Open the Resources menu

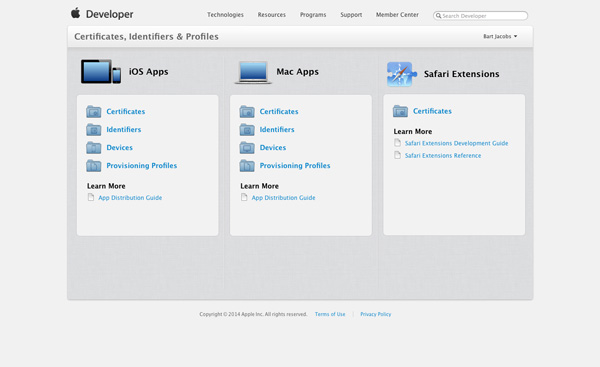(x=272, y=15)
